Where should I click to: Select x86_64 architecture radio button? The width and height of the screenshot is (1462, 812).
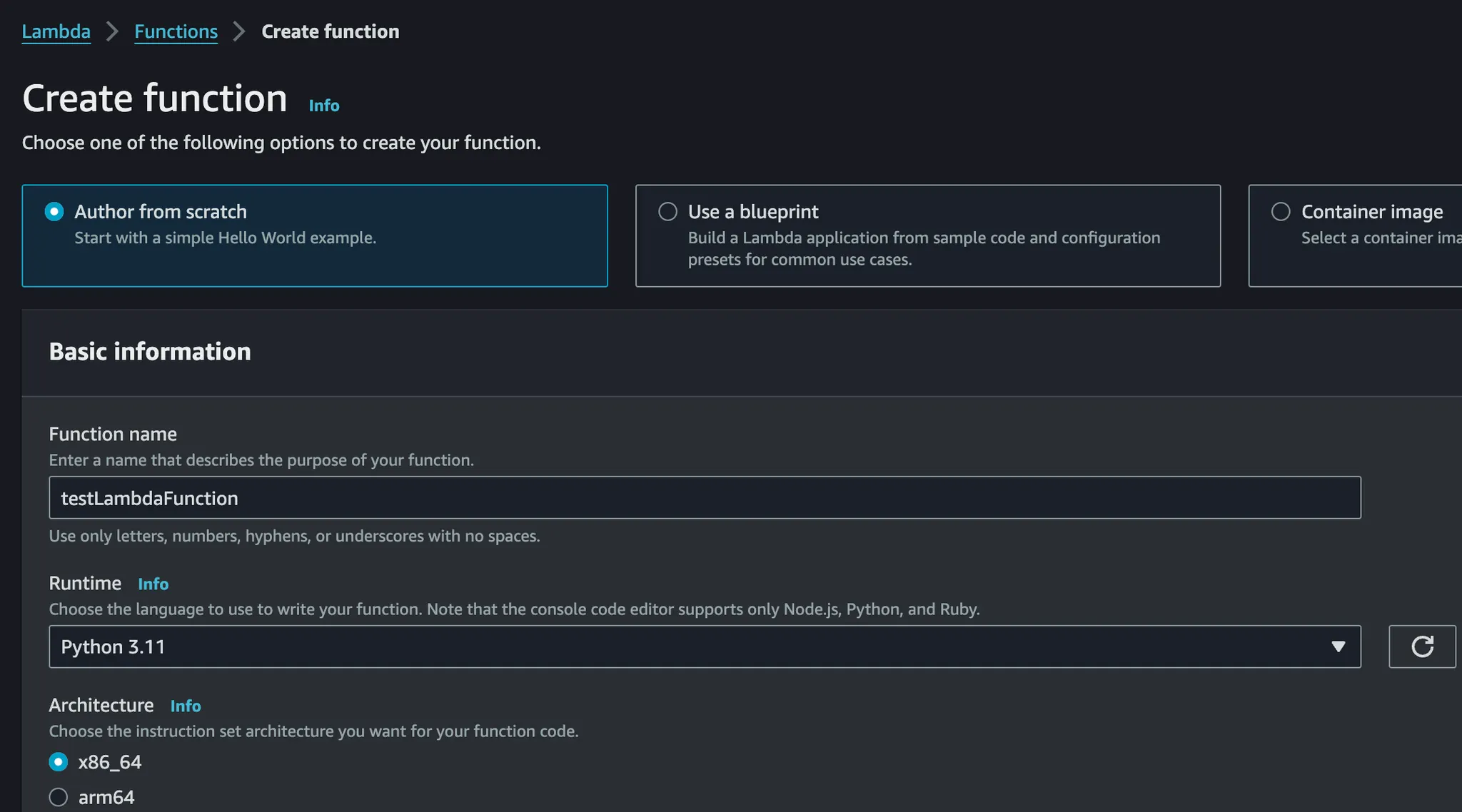point(59,762)
